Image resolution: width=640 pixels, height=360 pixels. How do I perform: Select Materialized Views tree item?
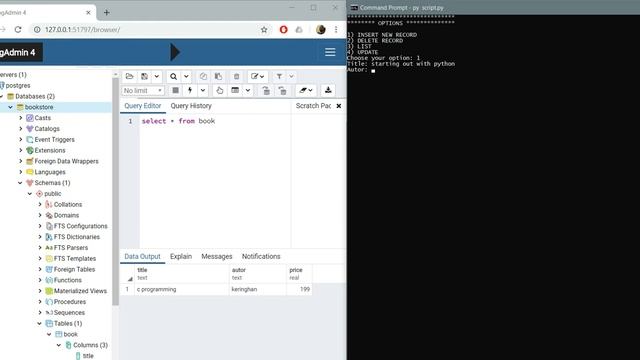pos(80,291)
